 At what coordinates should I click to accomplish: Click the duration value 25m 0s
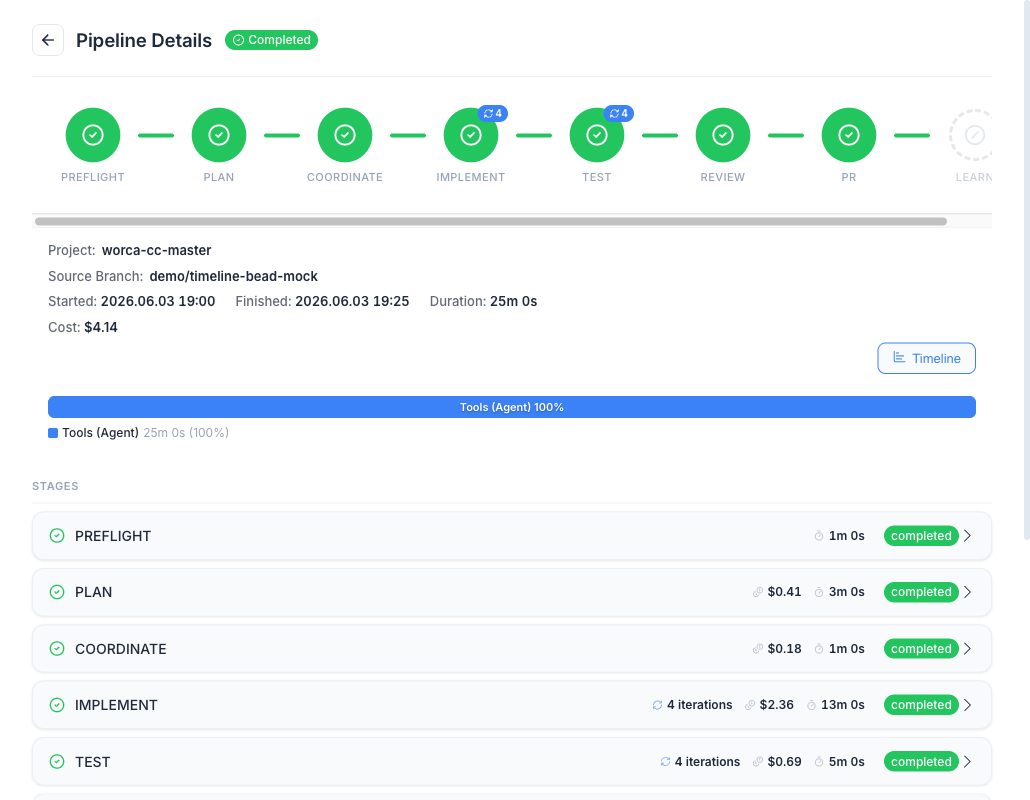tap(514, 301)
